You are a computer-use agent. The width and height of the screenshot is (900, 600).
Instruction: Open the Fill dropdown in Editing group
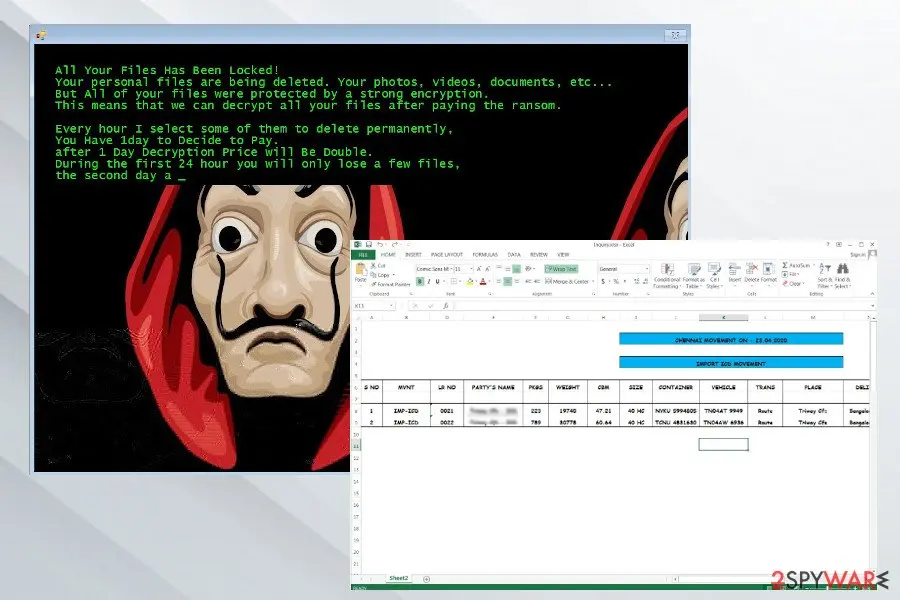click(x=792, y=274)
